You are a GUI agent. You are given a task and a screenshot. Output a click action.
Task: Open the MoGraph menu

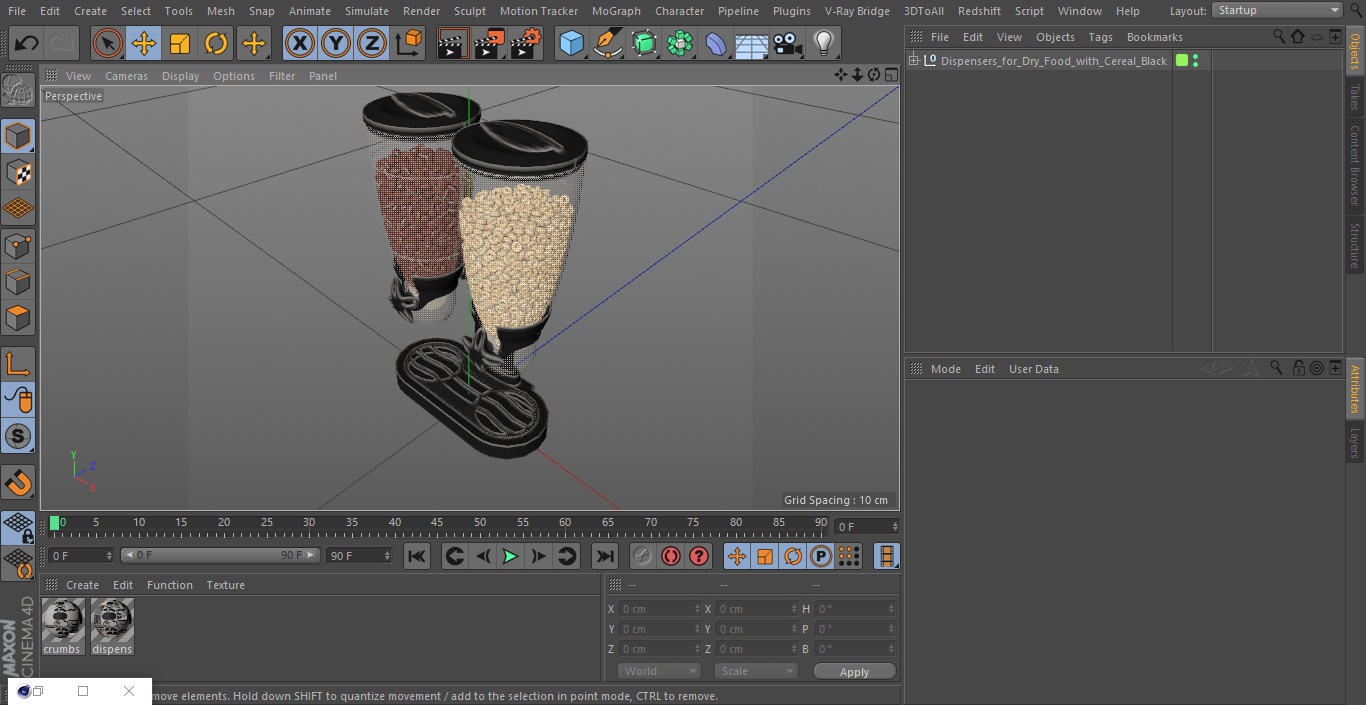tap(616, 11)
